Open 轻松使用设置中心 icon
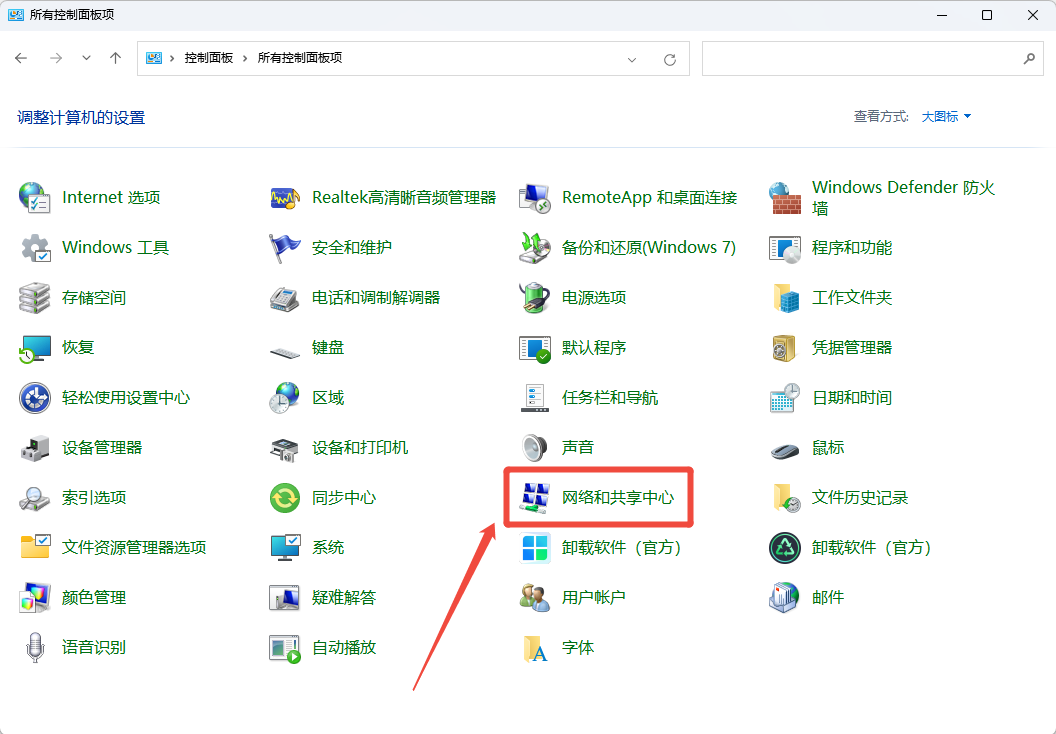 pyautogui.click(x=34, y=397)
